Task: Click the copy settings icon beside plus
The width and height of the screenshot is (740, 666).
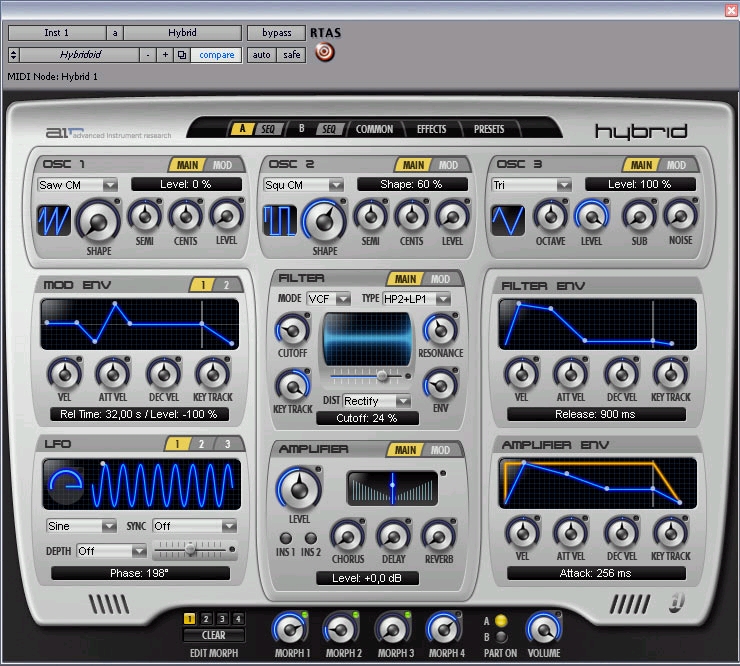Action: (x=182, y=55)
